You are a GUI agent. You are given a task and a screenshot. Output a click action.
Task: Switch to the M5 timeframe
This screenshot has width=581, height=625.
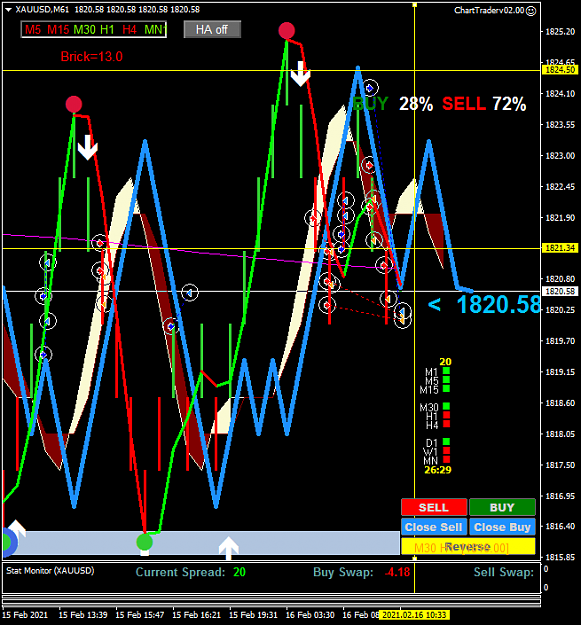(x=33, y=29)
